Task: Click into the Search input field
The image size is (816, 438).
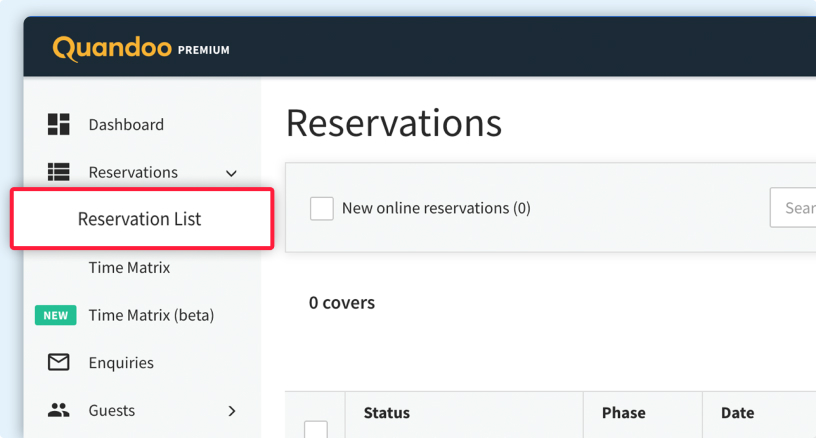Action: (x=795, y=208)
